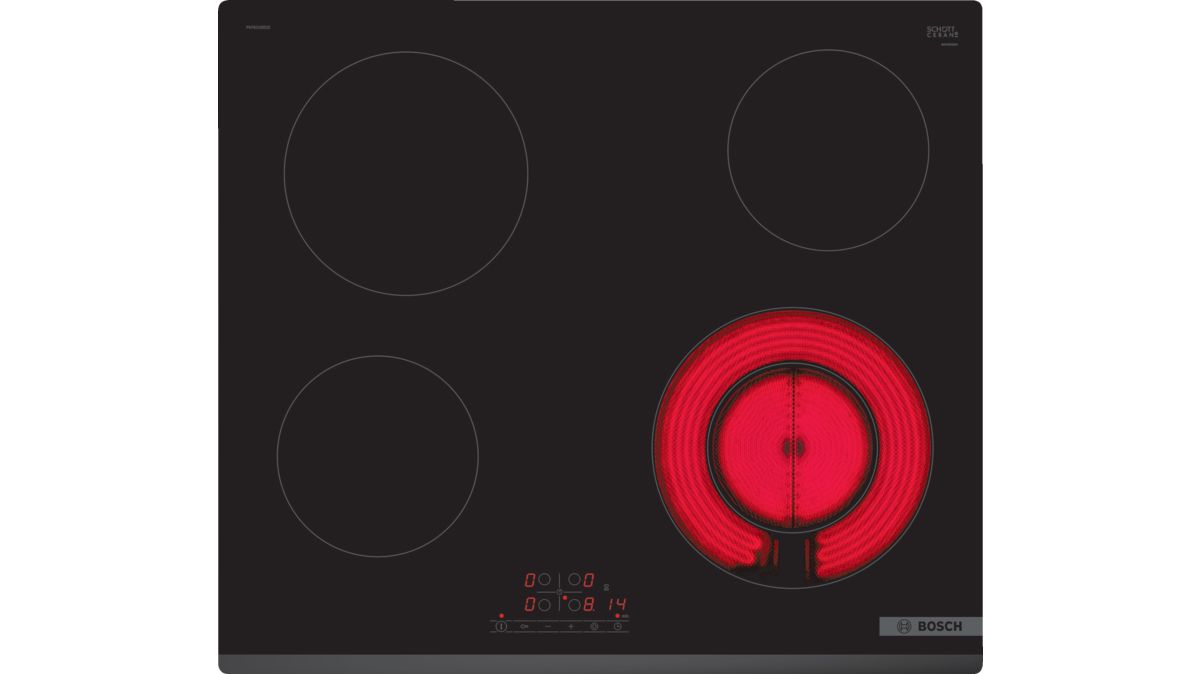Tap the dual-zone extension ring icon
1200x674 pixels.
[595, 626]
